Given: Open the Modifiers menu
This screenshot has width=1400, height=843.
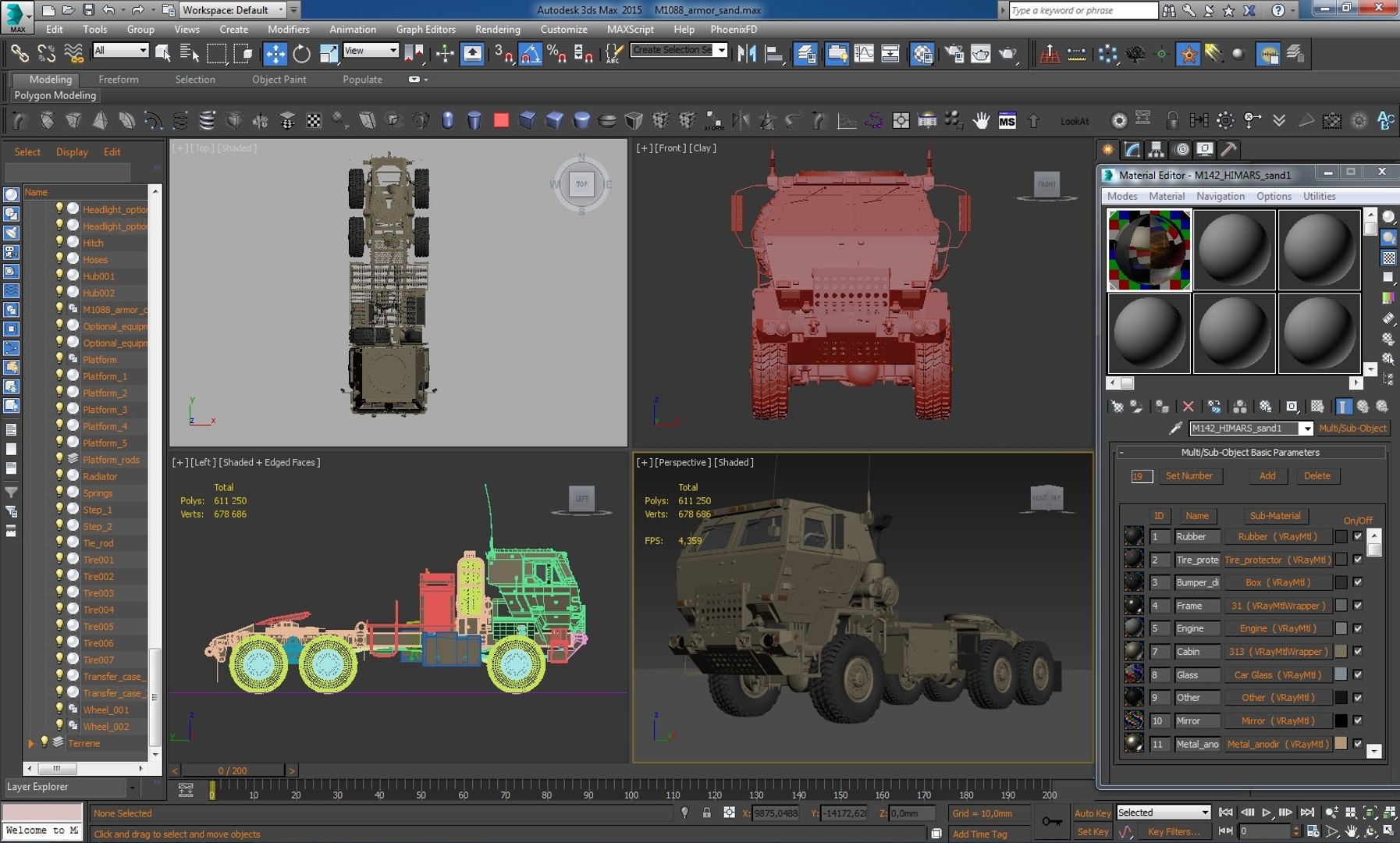Looking at the screenshot, I should tap(289, 29).
